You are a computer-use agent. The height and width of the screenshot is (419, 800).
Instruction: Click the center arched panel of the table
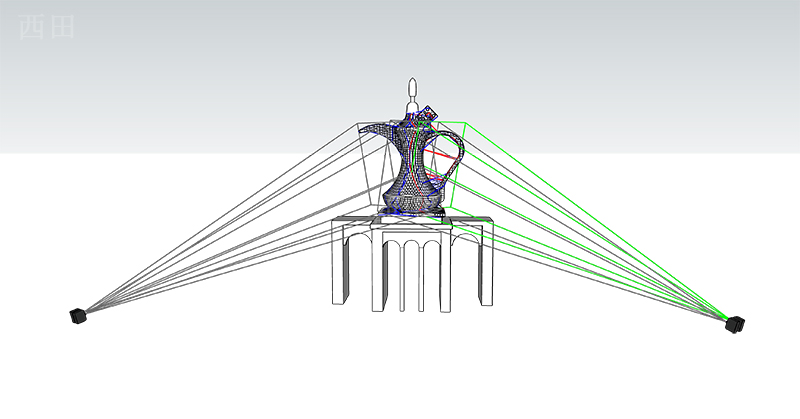[x=411, y=270]
